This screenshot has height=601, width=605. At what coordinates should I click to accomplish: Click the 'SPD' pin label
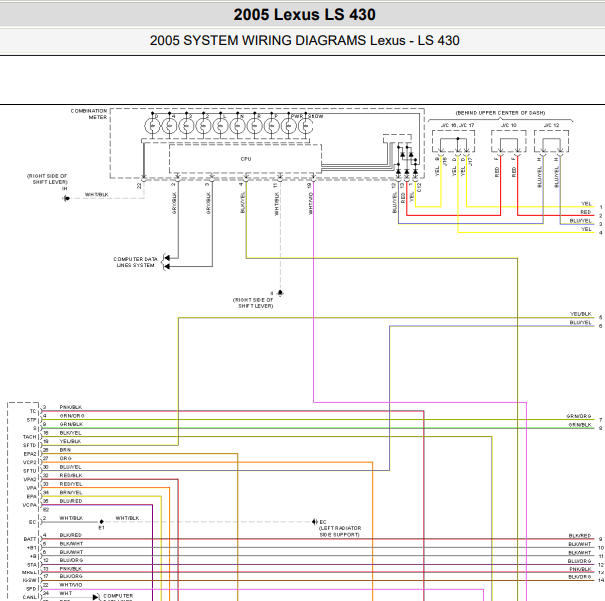point(31,589)
